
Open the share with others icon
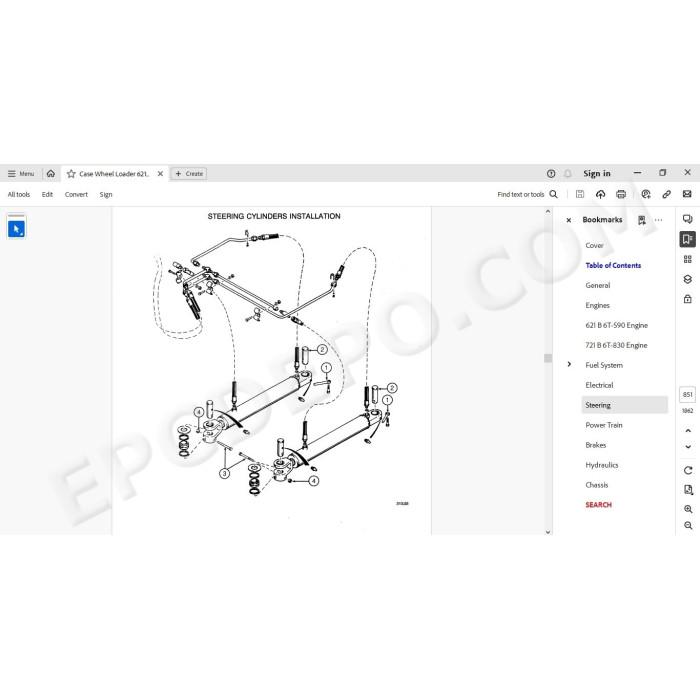[646, 194]
